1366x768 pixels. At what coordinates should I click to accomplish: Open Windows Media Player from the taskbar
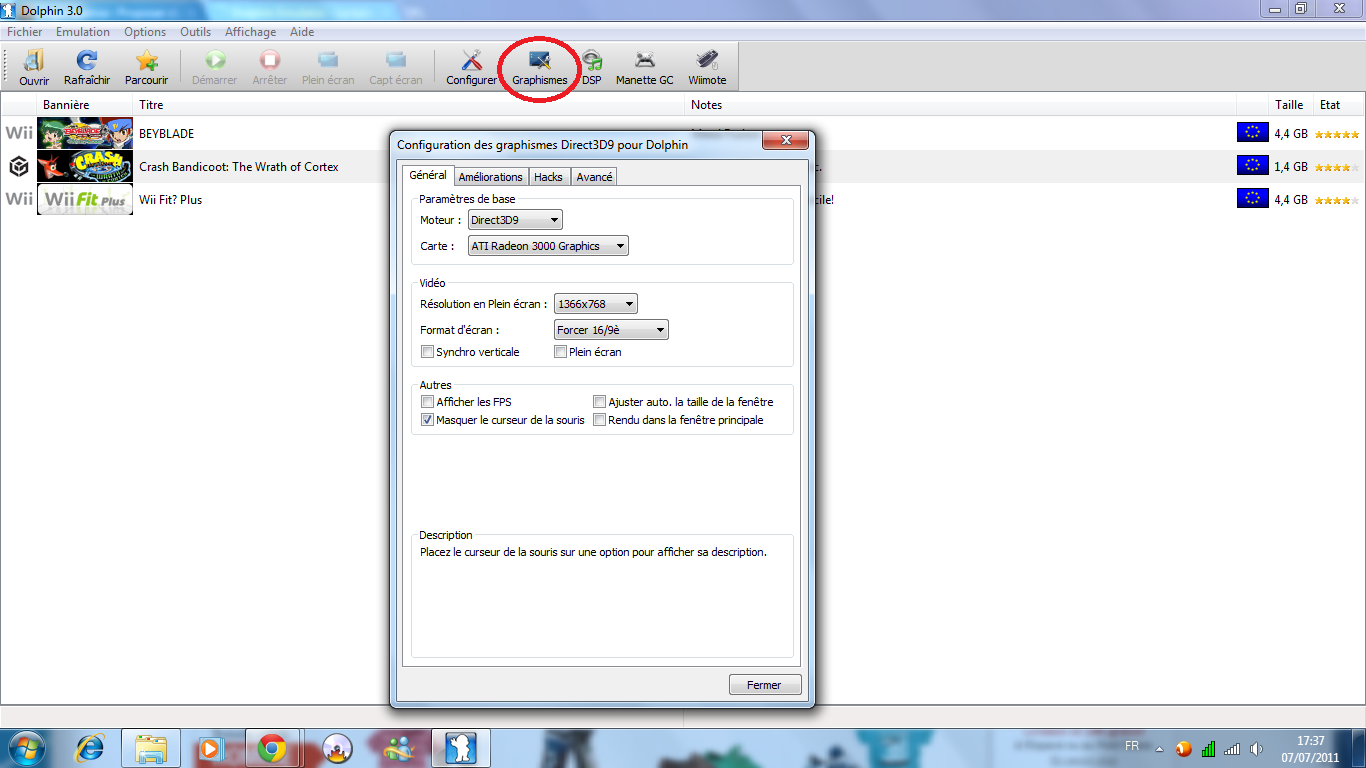click(211, 748)
